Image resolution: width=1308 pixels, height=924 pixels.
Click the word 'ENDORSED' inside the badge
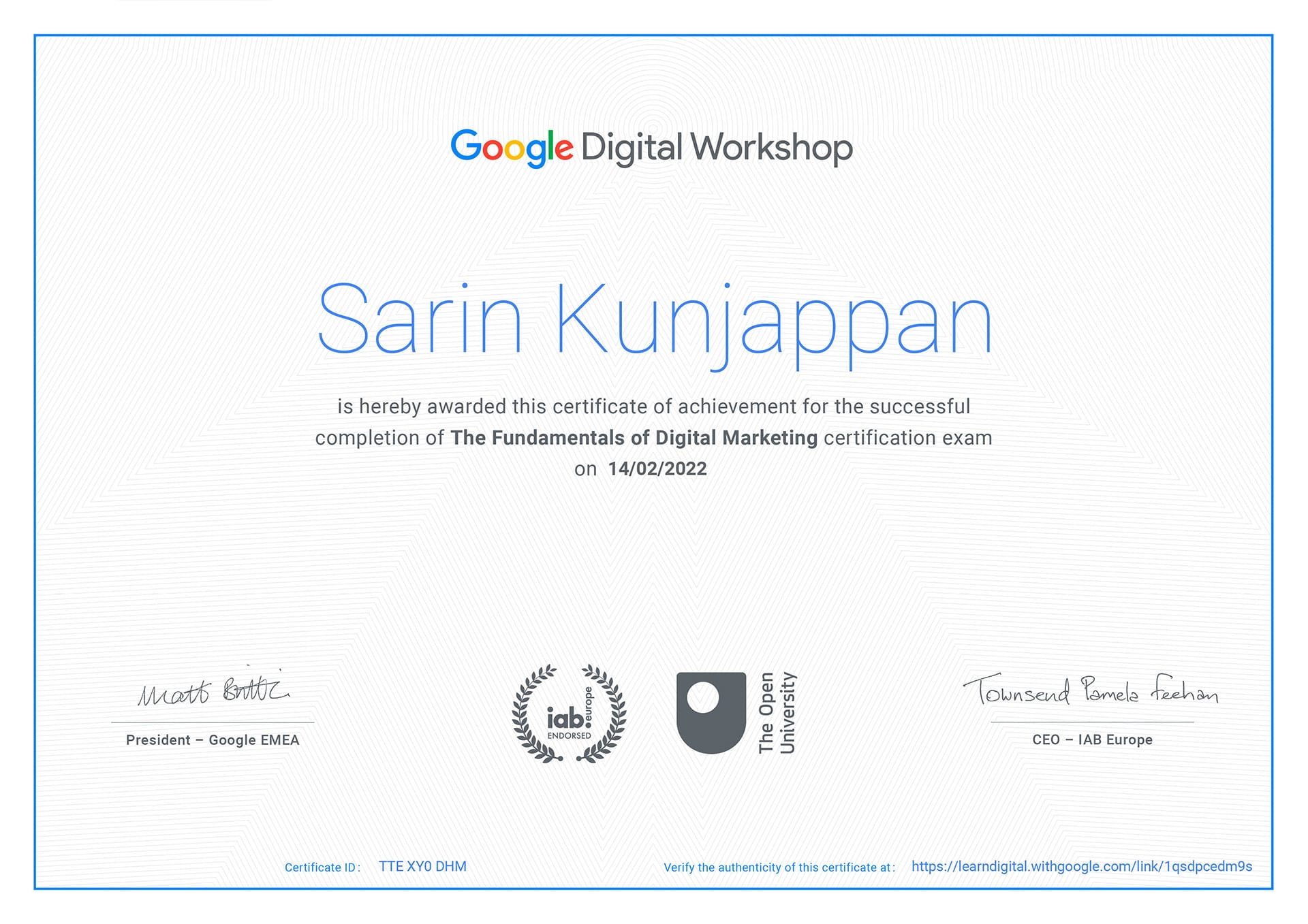click(570, 735)
